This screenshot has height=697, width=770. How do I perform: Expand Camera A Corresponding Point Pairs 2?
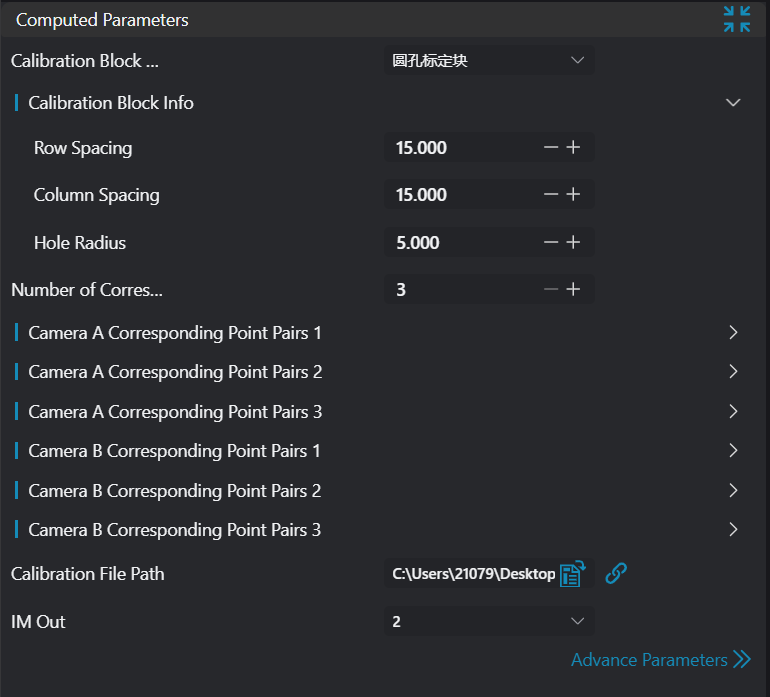pyautogui.click(x=733, y=372)
